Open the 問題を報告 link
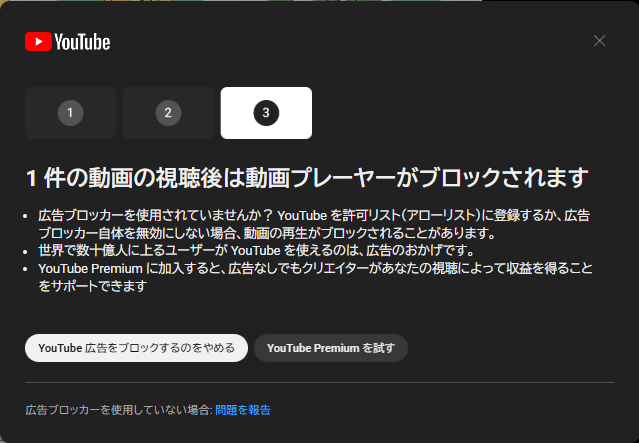The image size is (639, 443). coord(242,410)
